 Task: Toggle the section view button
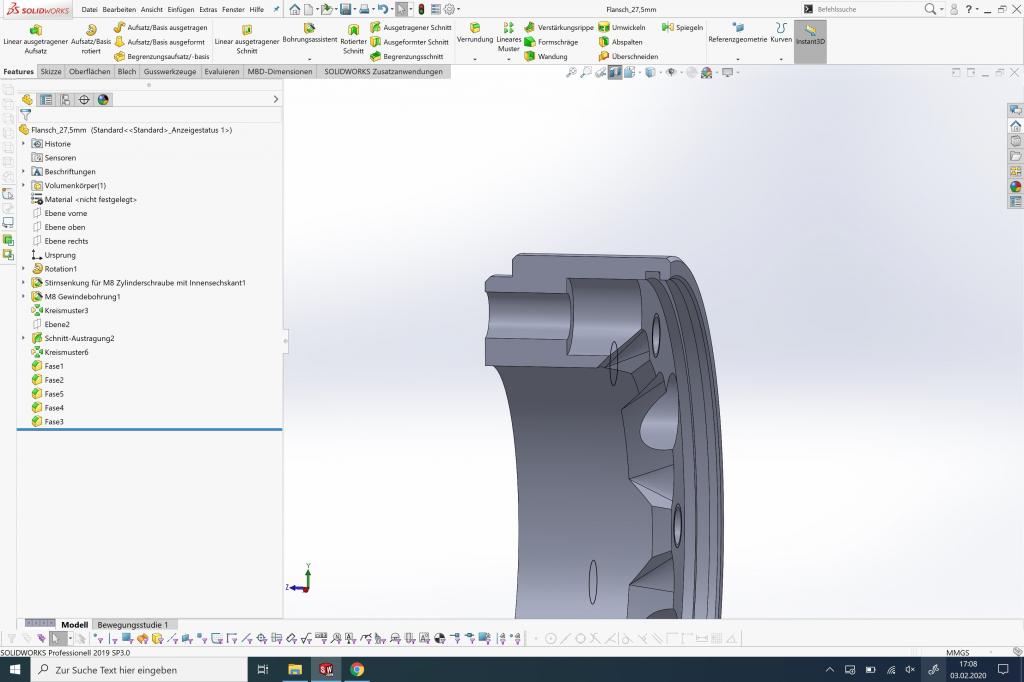click(x=615, y=72)
